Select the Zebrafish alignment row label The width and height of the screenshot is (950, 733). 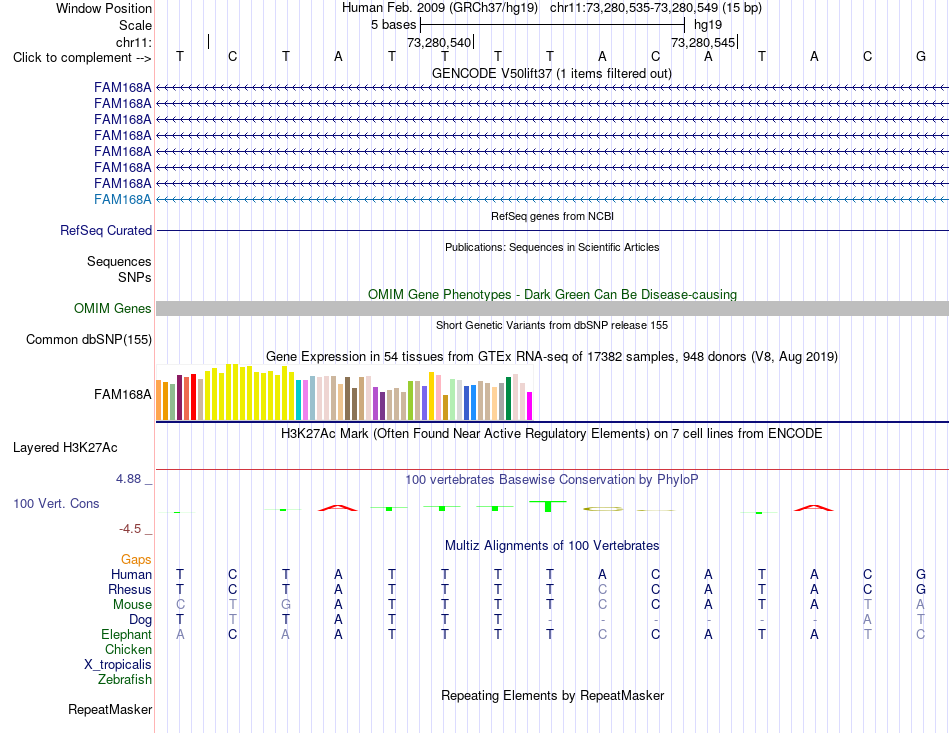point(125,680)
